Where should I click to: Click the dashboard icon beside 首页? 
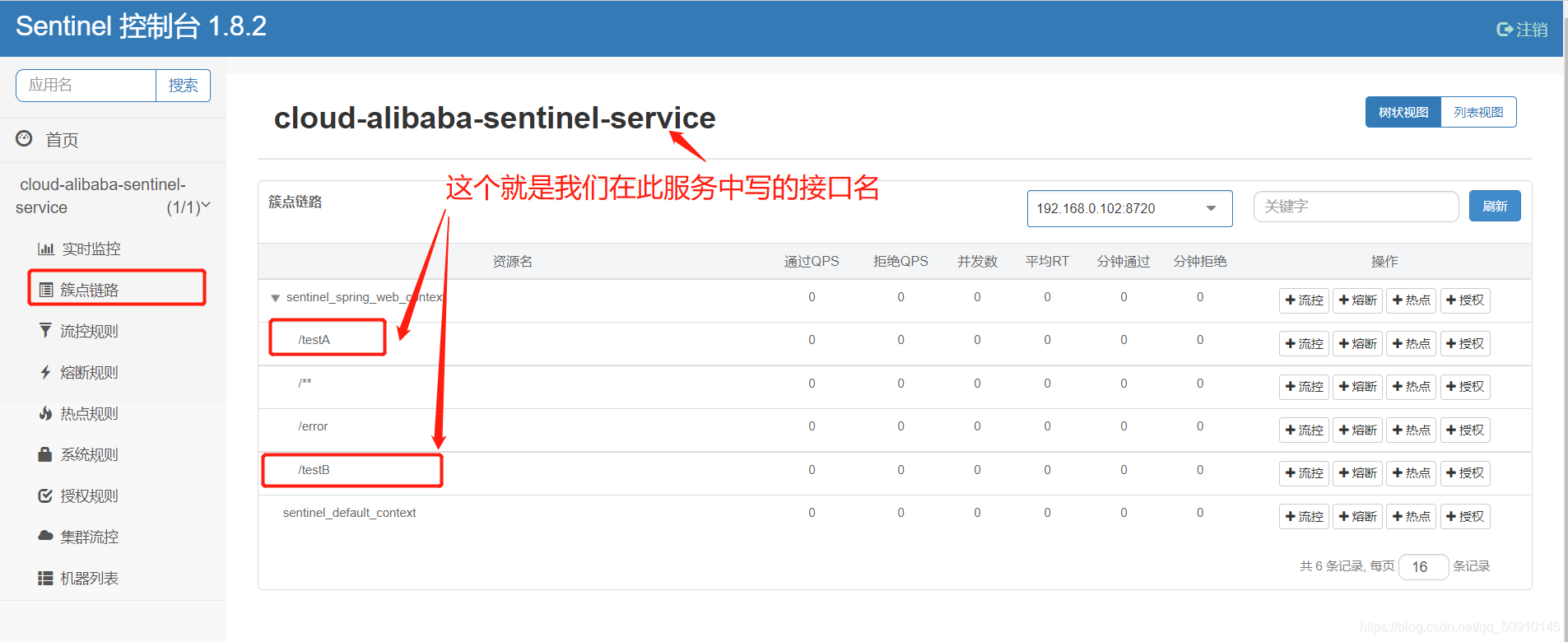click(x=24, y=138)
